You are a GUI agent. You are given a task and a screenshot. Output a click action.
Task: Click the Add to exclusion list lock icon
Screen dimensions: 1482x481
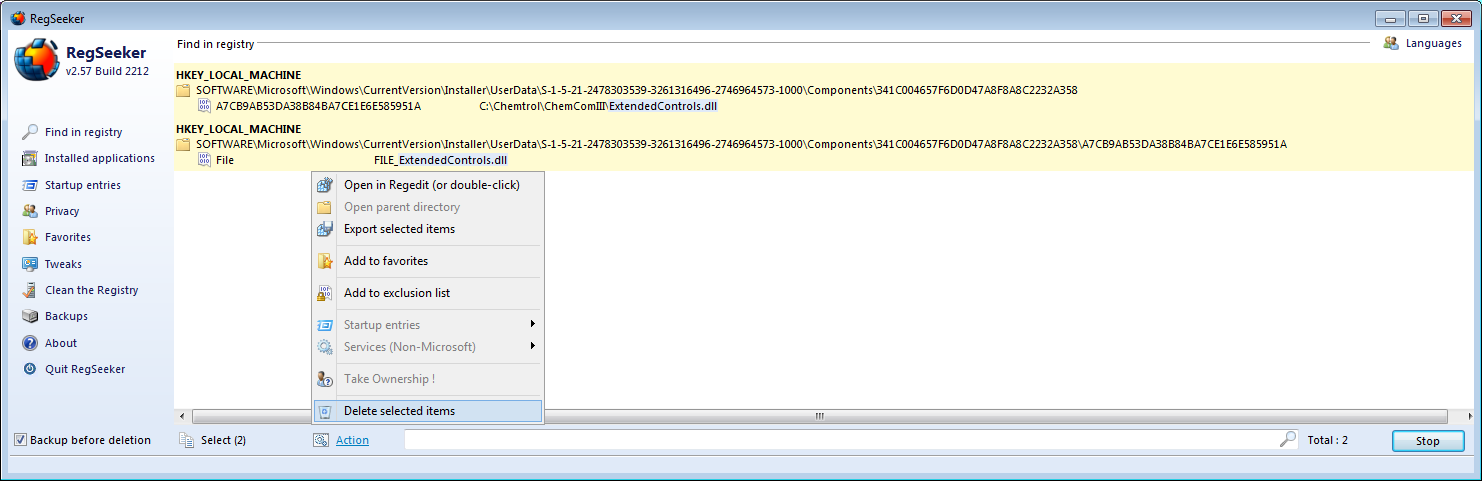(x=324, y=293)
